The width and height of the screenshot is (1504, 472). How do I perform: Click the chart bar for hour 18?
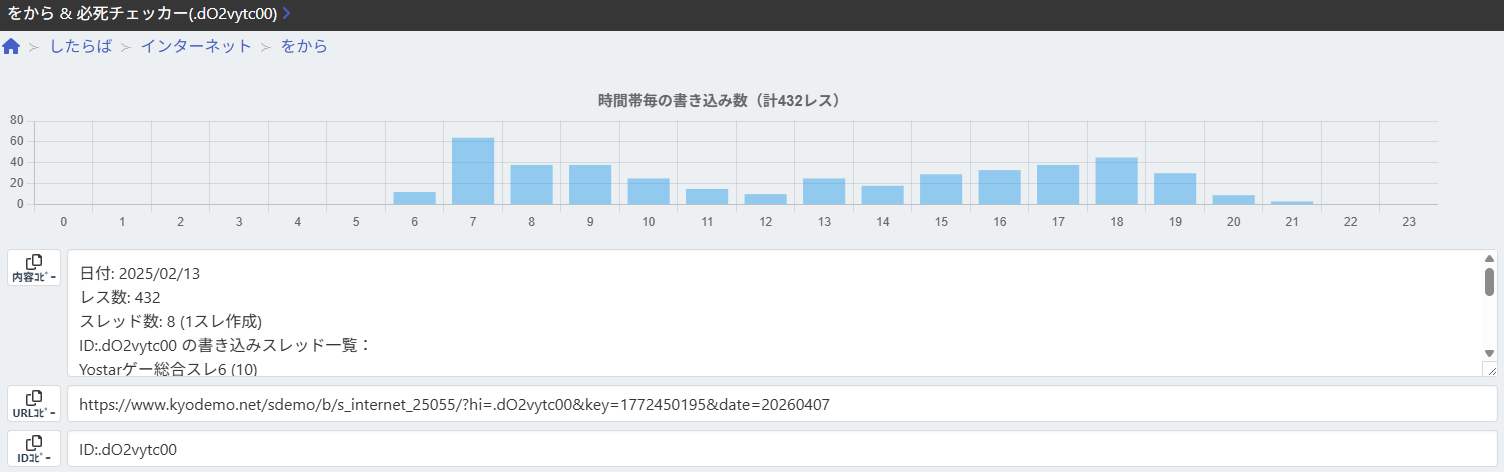pyautogui.click(x=1116, y=181)
